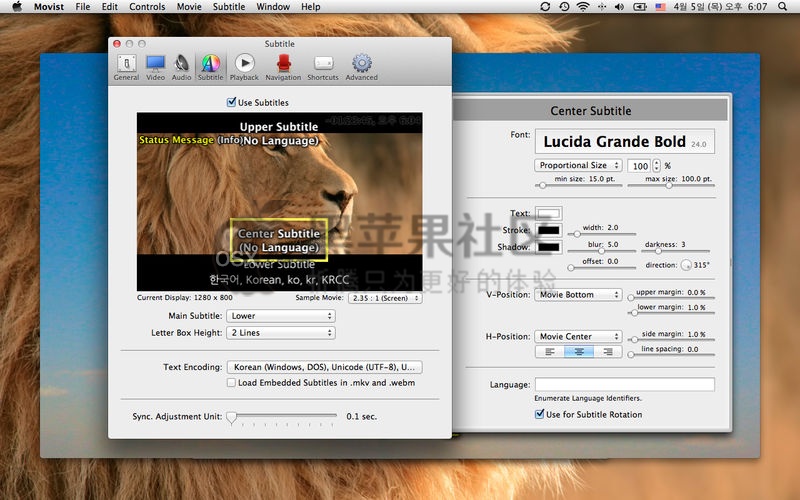Click the size percent stepper arrows
Viewport: 800px width, 500px height.
click(x=657, y=165)
